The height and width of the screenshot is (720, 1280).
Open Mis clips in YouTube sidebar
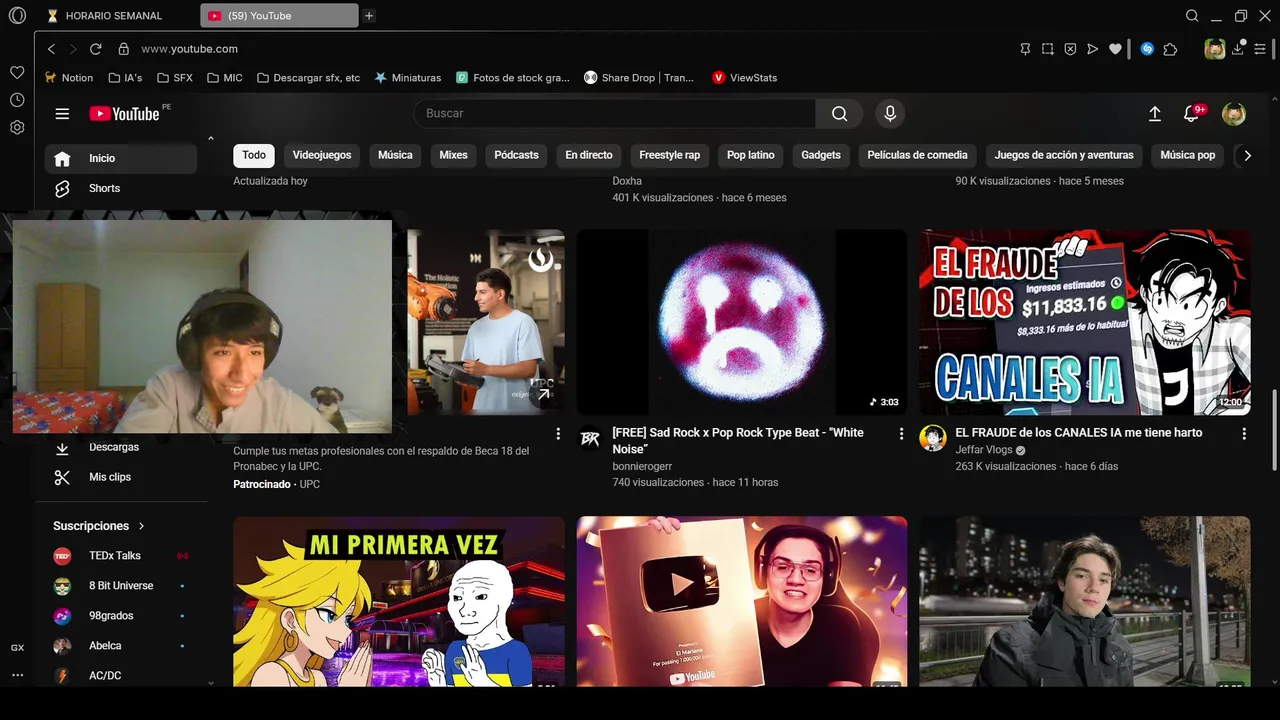[121, 477]
